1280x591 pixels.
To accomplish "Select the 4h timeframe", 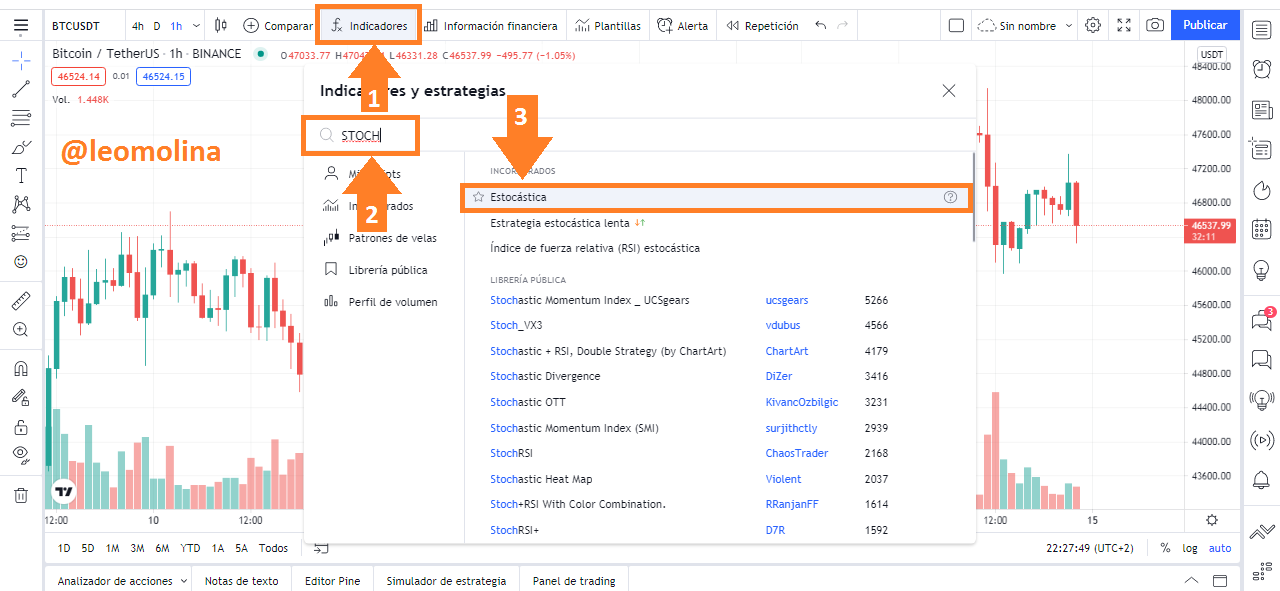I will click(138, 25).
